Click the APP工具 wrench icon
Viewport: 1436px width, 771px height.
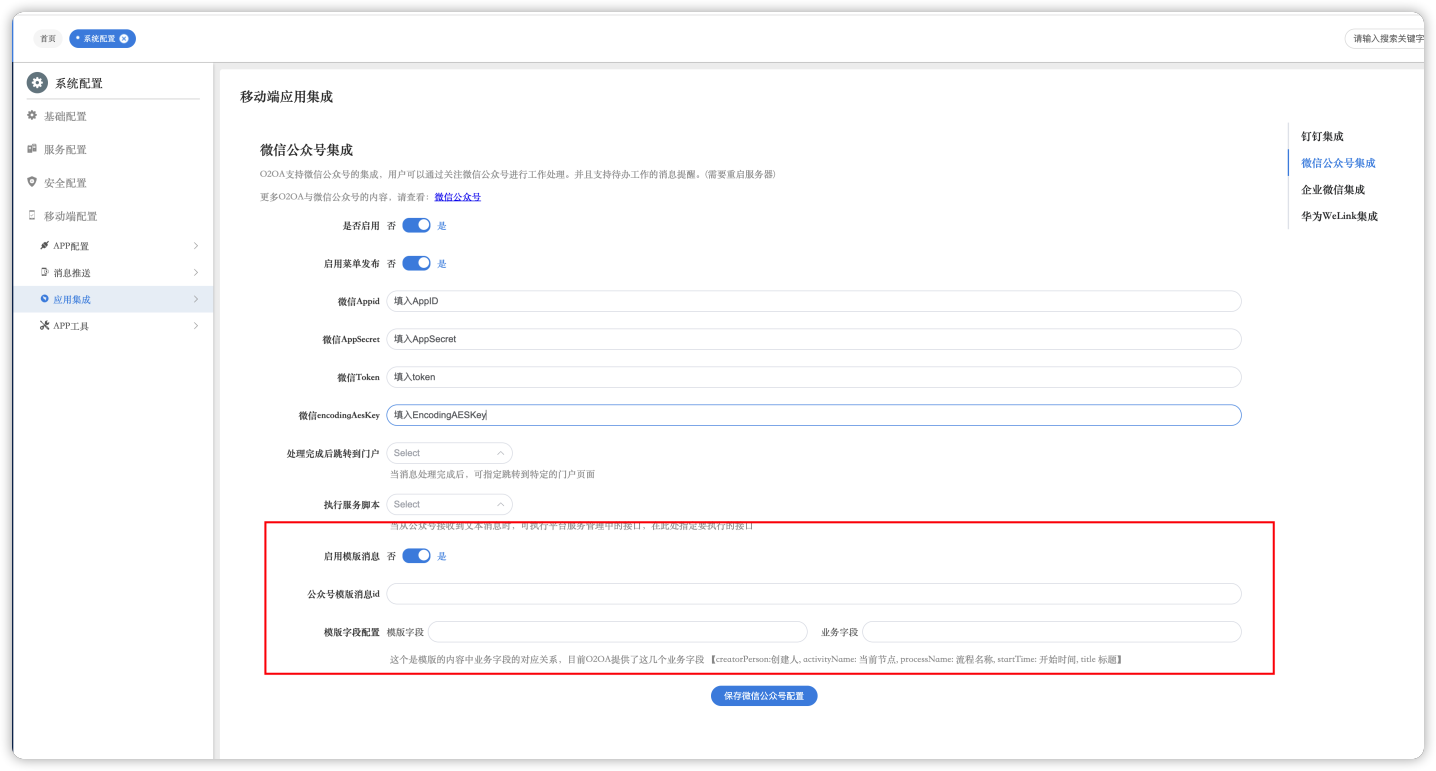[x=44, y=326]
